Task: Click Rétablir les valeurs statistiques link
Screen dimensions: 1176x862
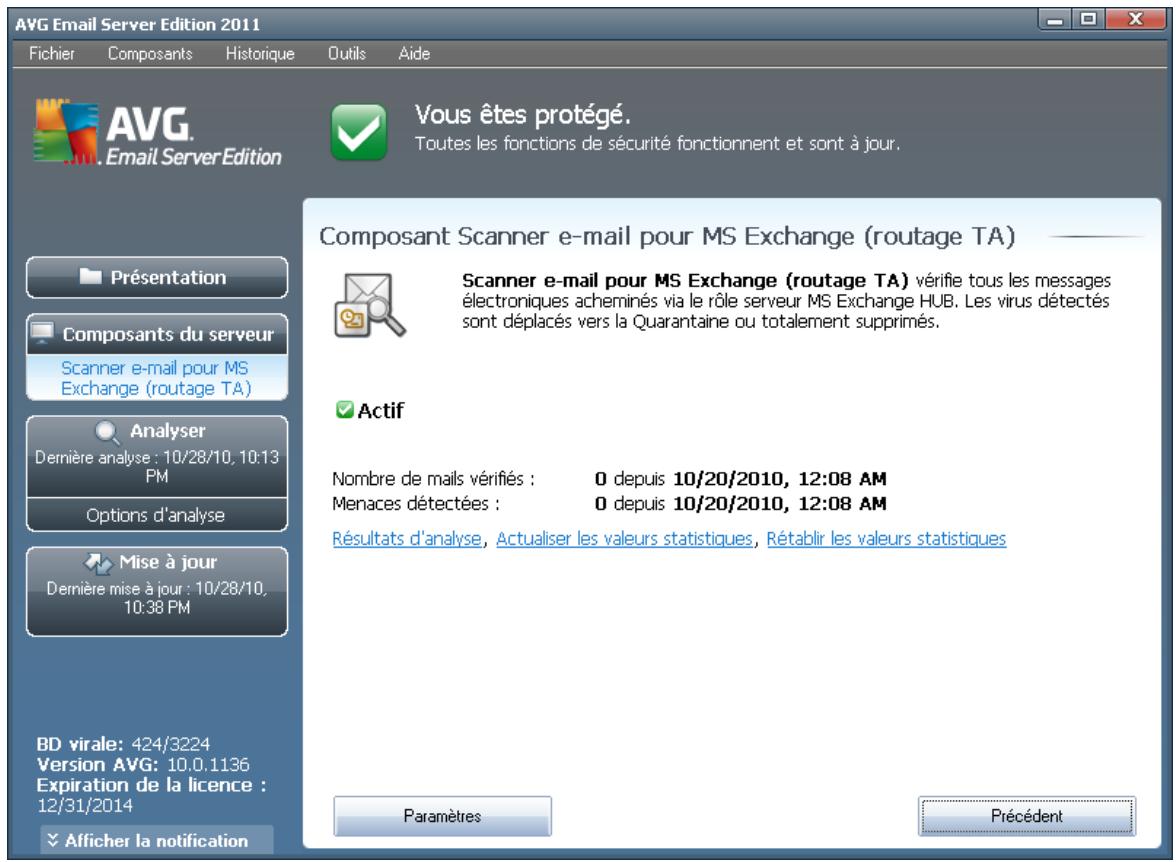Action: [886, 539]
